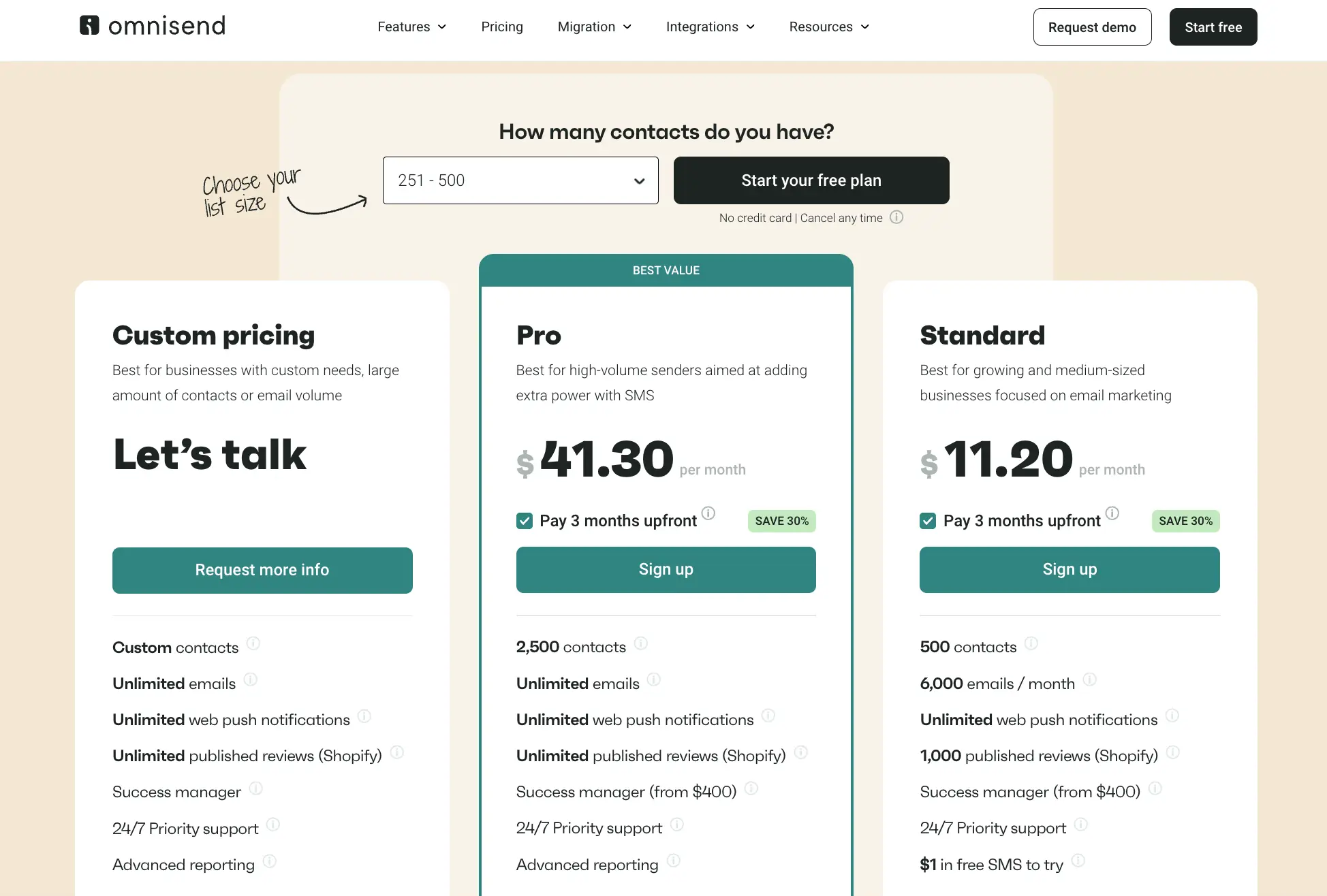Open the contacts count dropdown
Screen dimensions: 1327x896
[x=520, y=180]
